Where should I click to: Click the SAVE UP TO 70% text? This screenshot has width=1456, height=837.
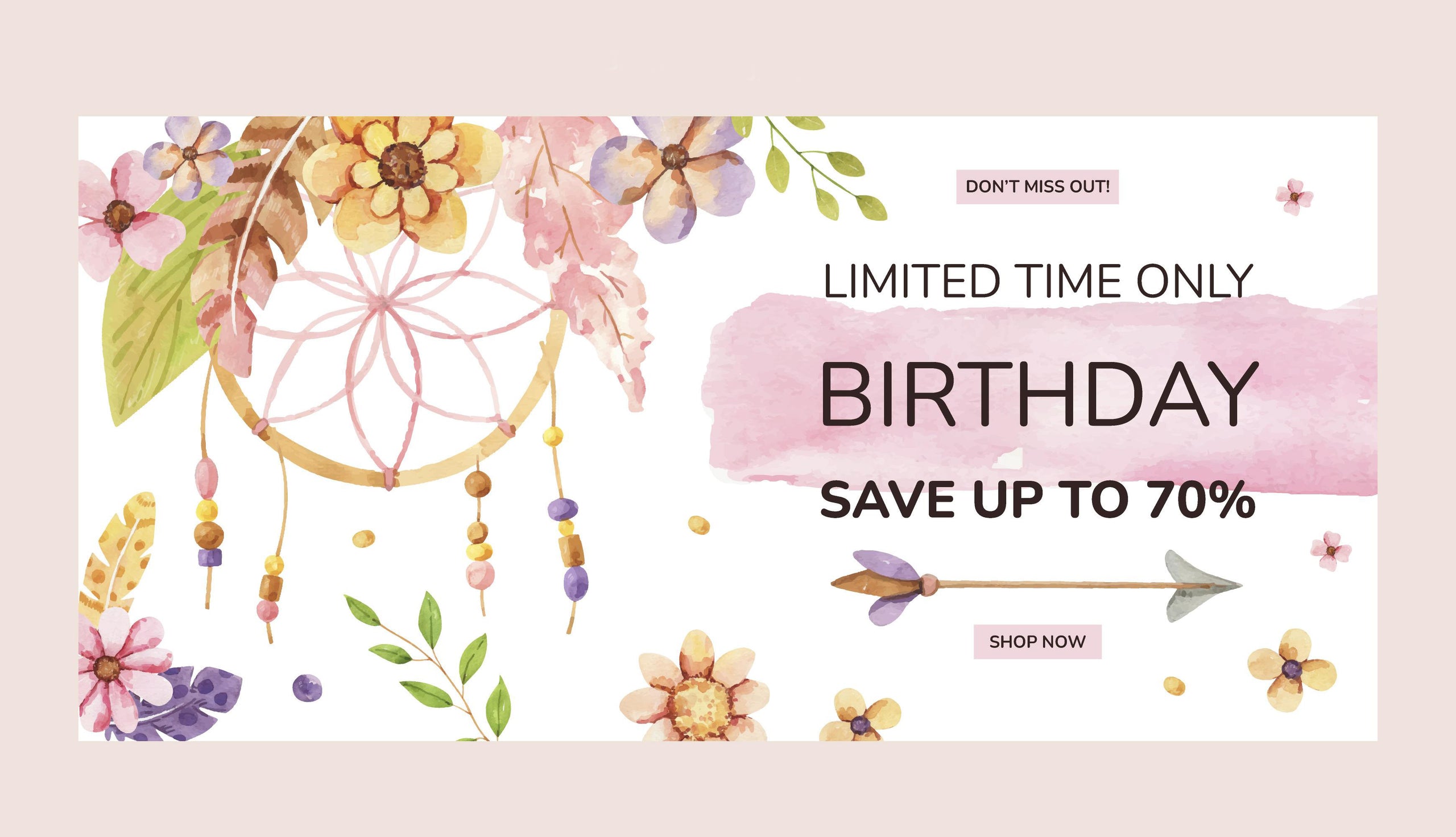[x=1037, y=500]
